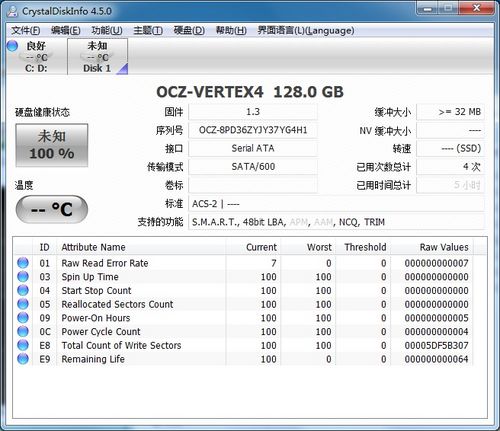Click the status orb for Reallocated Sectors Count
Viewport: 500px width, 431px height.
23,304
